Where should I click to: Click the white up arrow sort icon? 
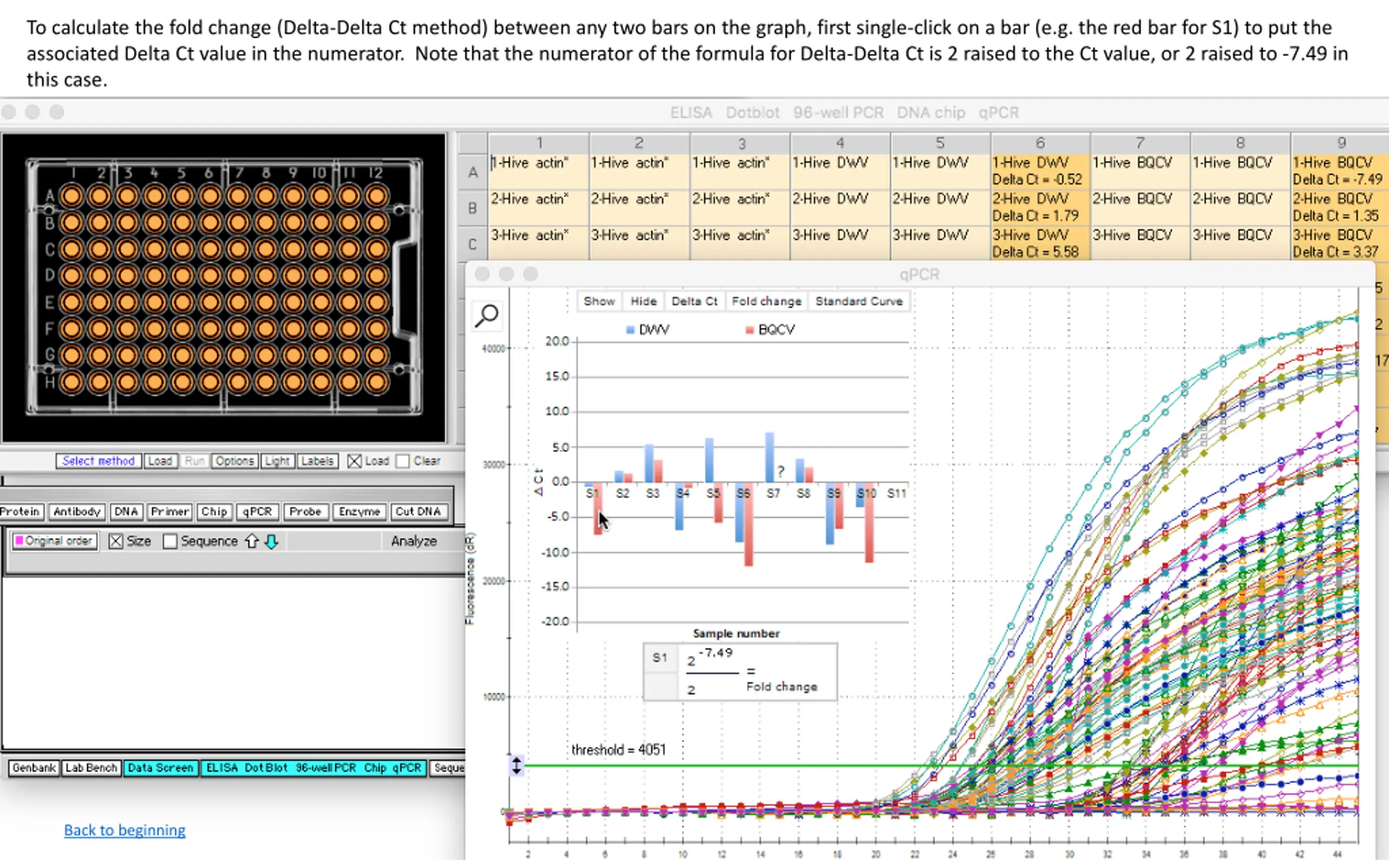tap(251, 541)
